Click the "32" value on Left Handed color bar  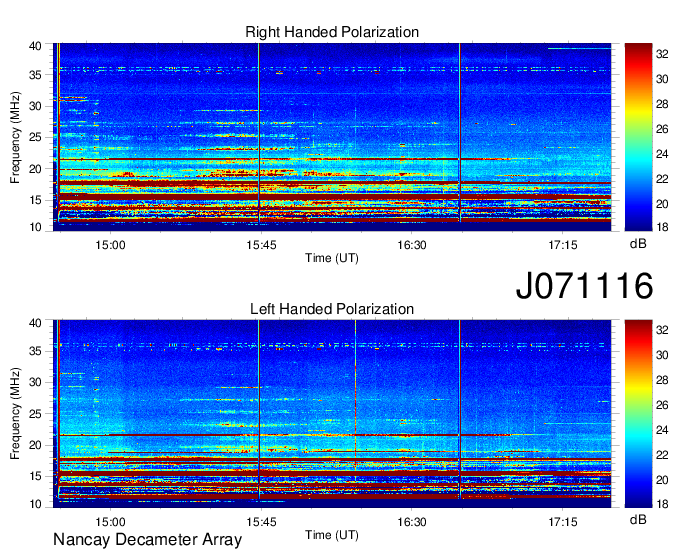coord(662,330)
